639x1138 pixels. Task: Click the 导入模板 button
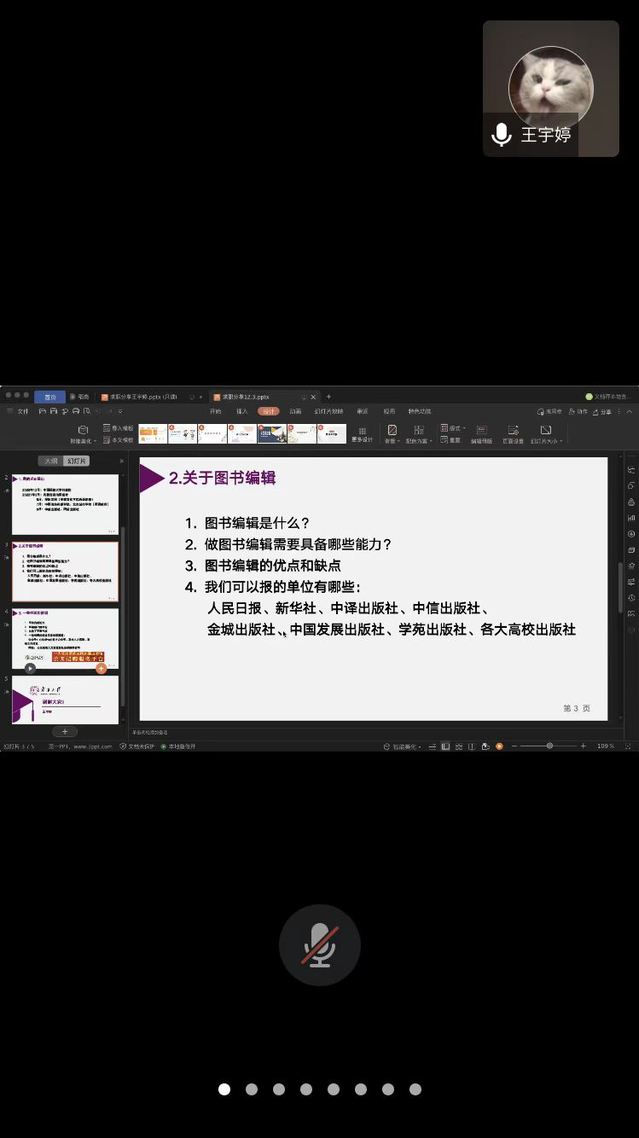pos(118,428)
